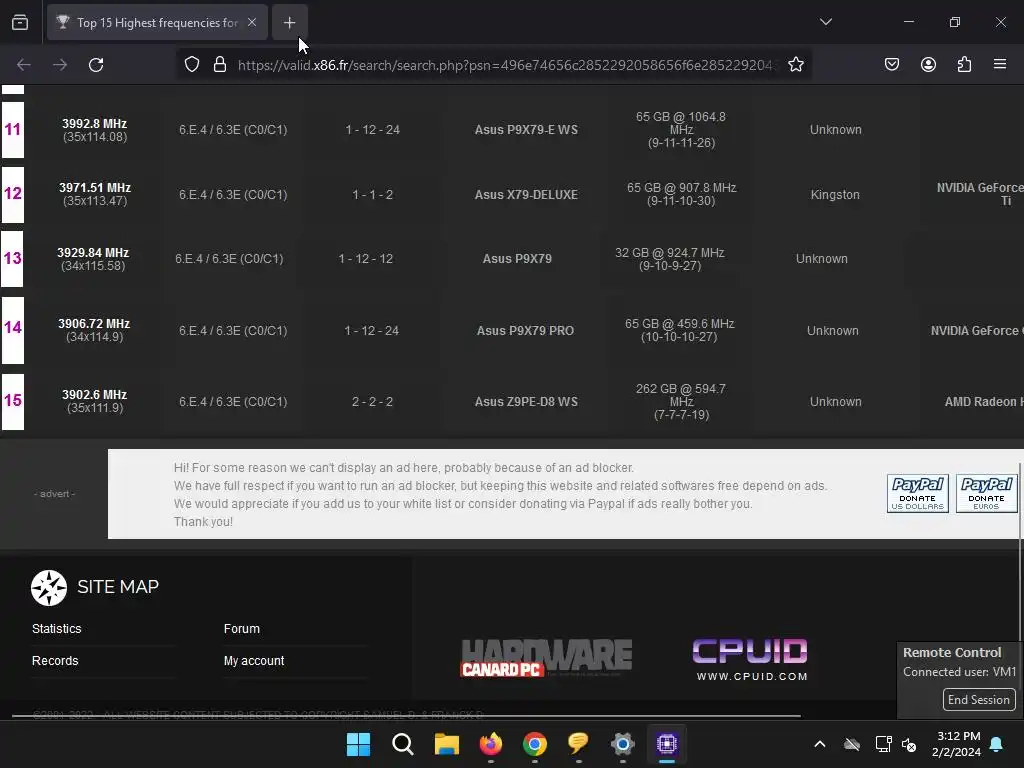1024x768 pixels.
Task: Open File Explorer from taskbar
Action: pyautogui.click(x=447, y=744)
